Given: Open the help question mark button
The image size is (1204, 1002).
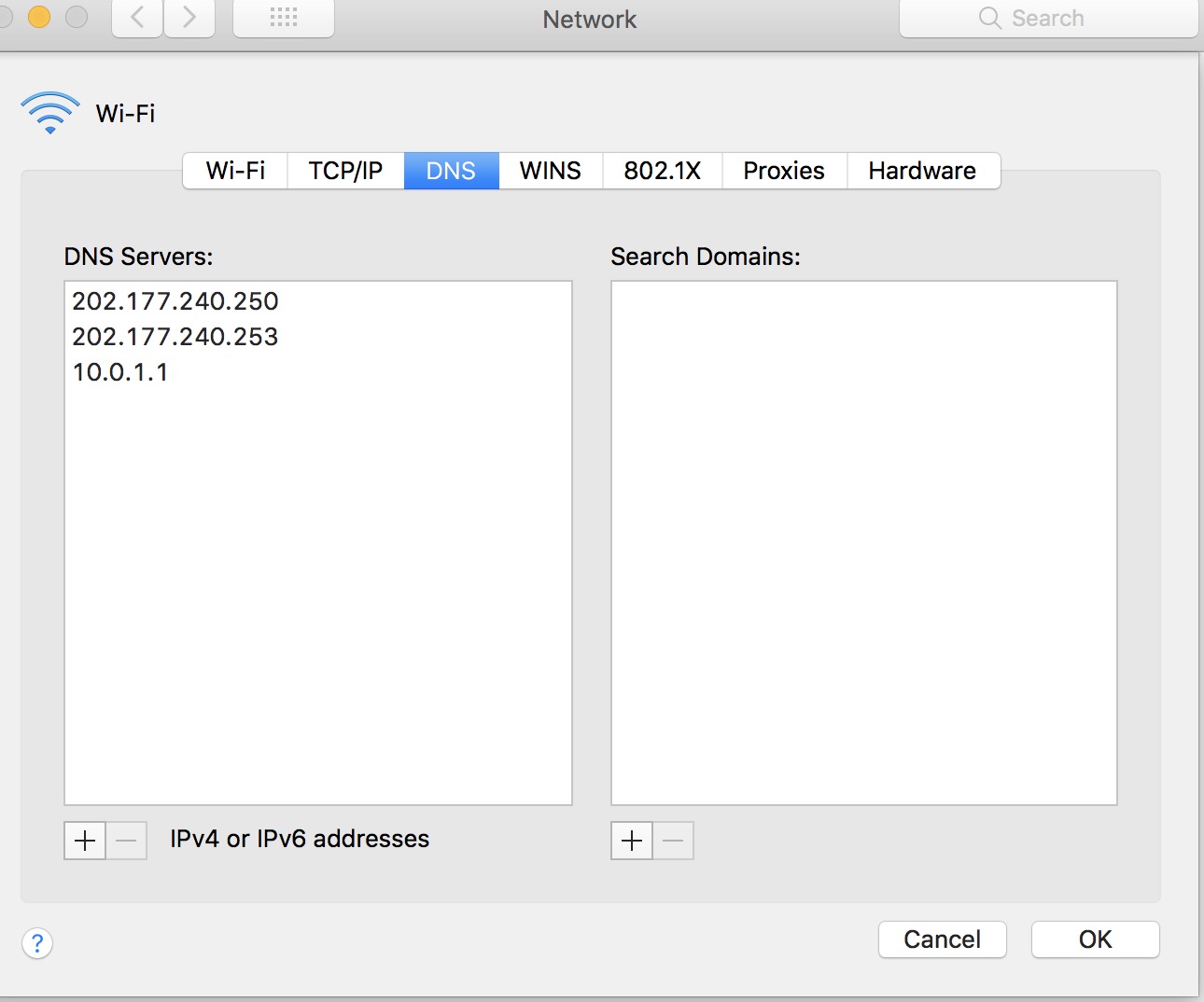Looking at the screenshot, I should pyautogui.click(x=37, y=943).
